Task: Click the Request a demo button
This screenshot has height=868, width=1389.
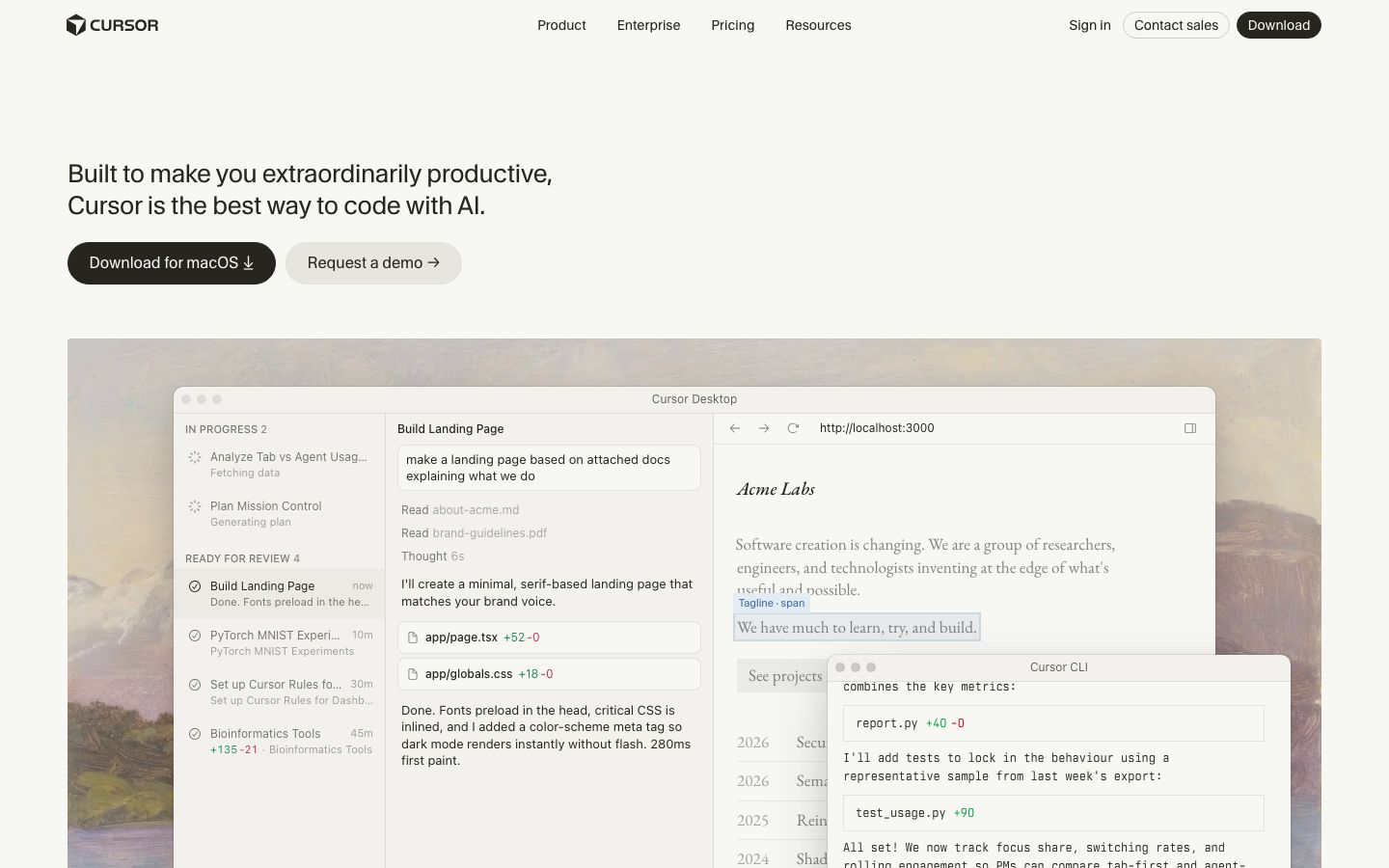Action: pyautogui.click(x=373, y=263)
